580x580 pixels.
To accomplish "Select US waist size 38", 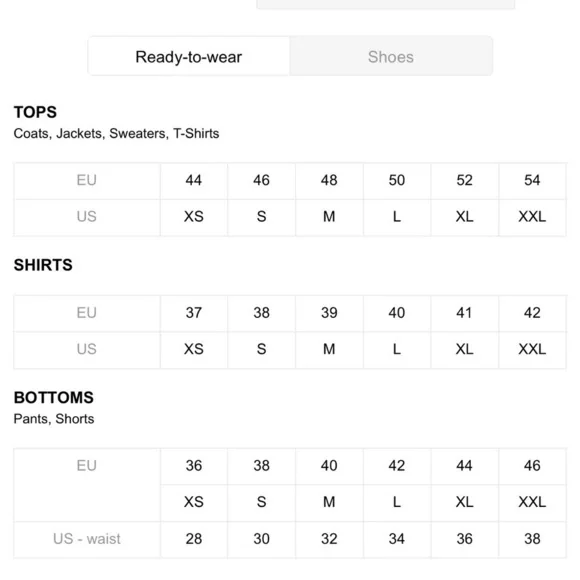I will pyautogui.click(x=532, y=539).
